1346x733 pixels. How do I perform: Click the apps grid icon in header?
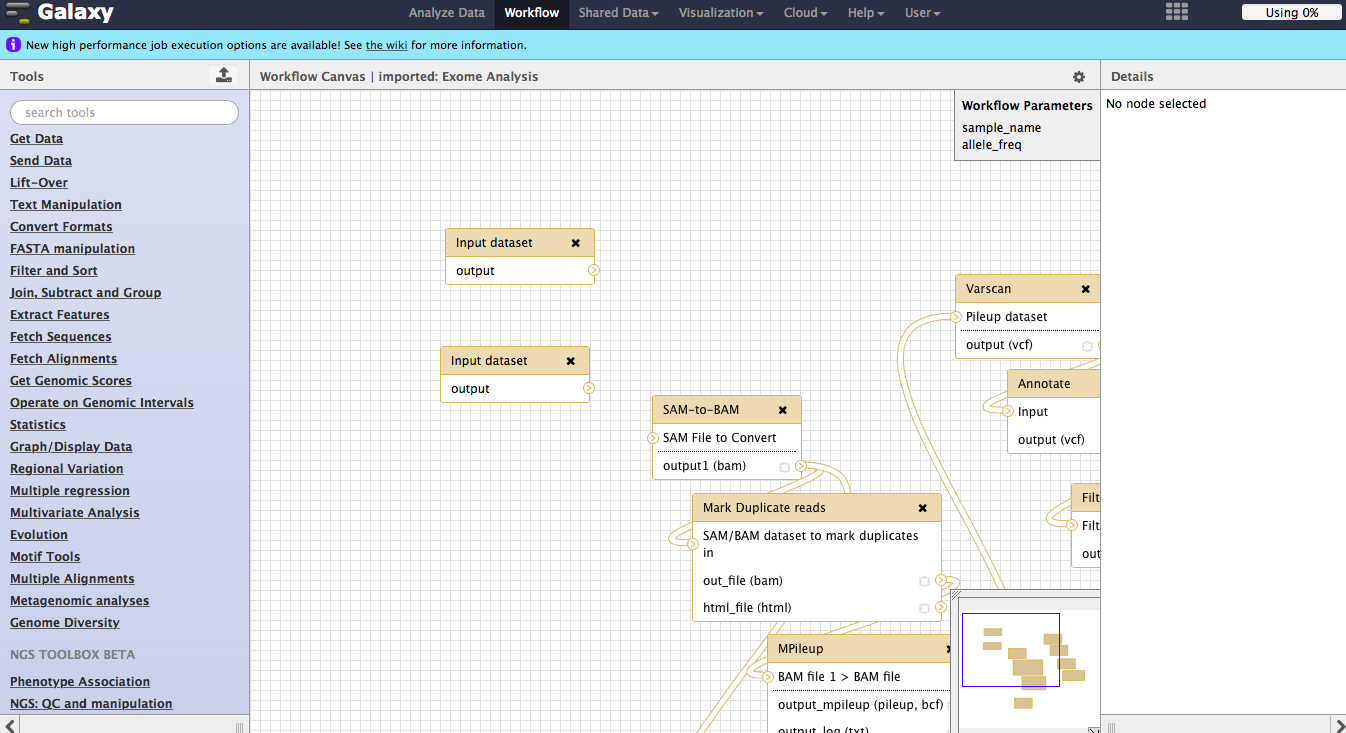1177,12
